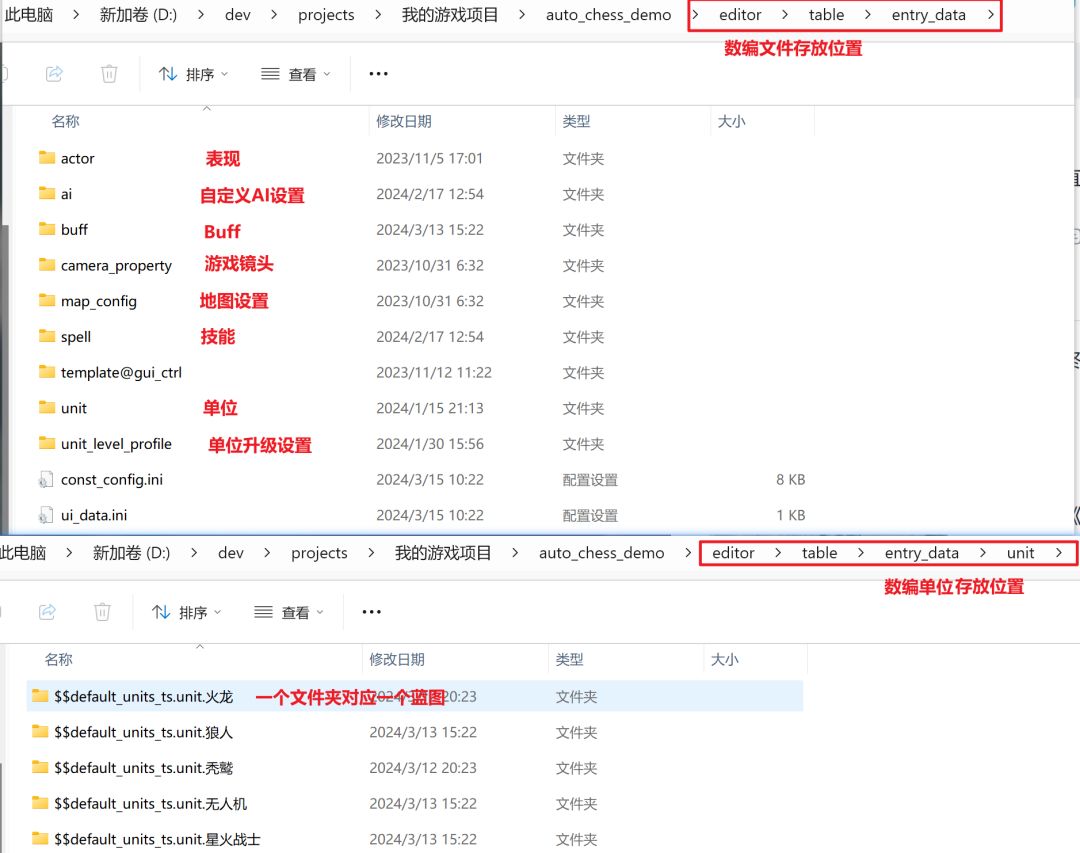Go to unit in lower address bar

click(x=1020, y=553)
